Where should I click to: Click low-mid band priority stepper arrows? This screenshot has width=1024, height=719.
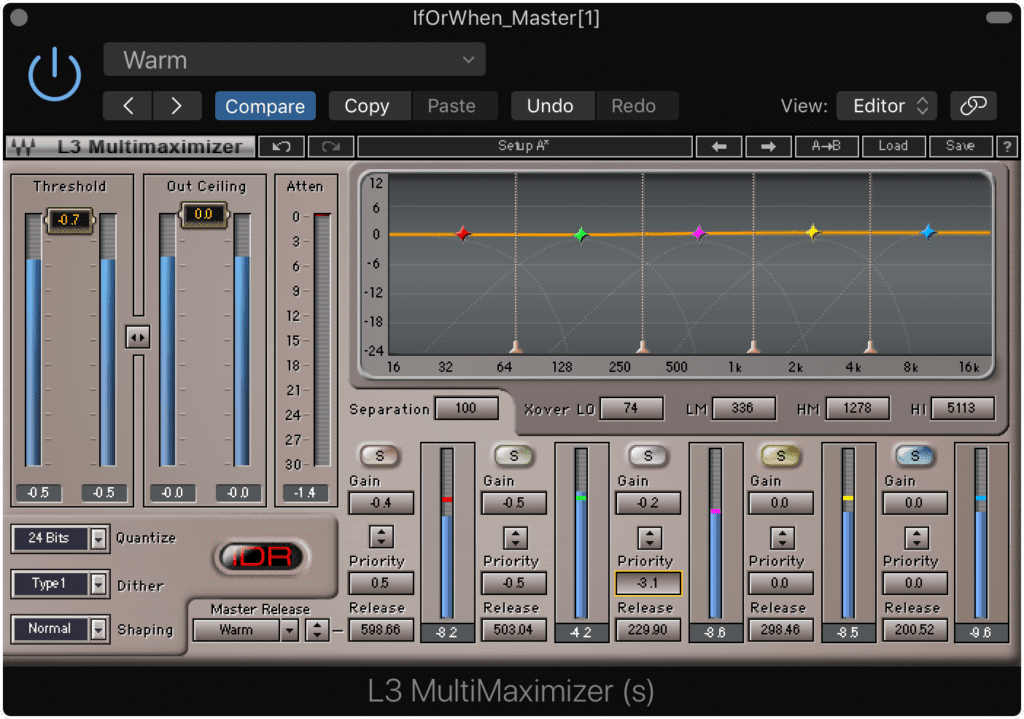tap(515, 537)
